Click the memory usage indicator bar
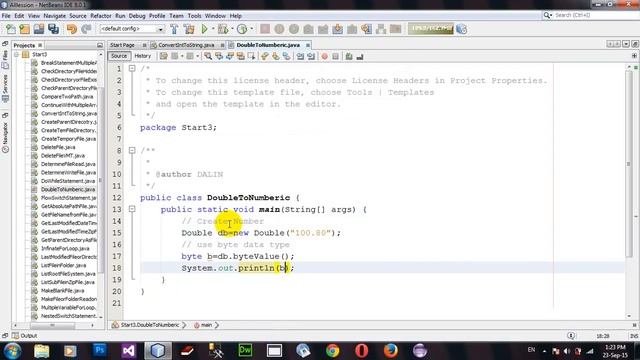Image resolution: width=640 pixels, height=360 pixels. tap(431, 29)
